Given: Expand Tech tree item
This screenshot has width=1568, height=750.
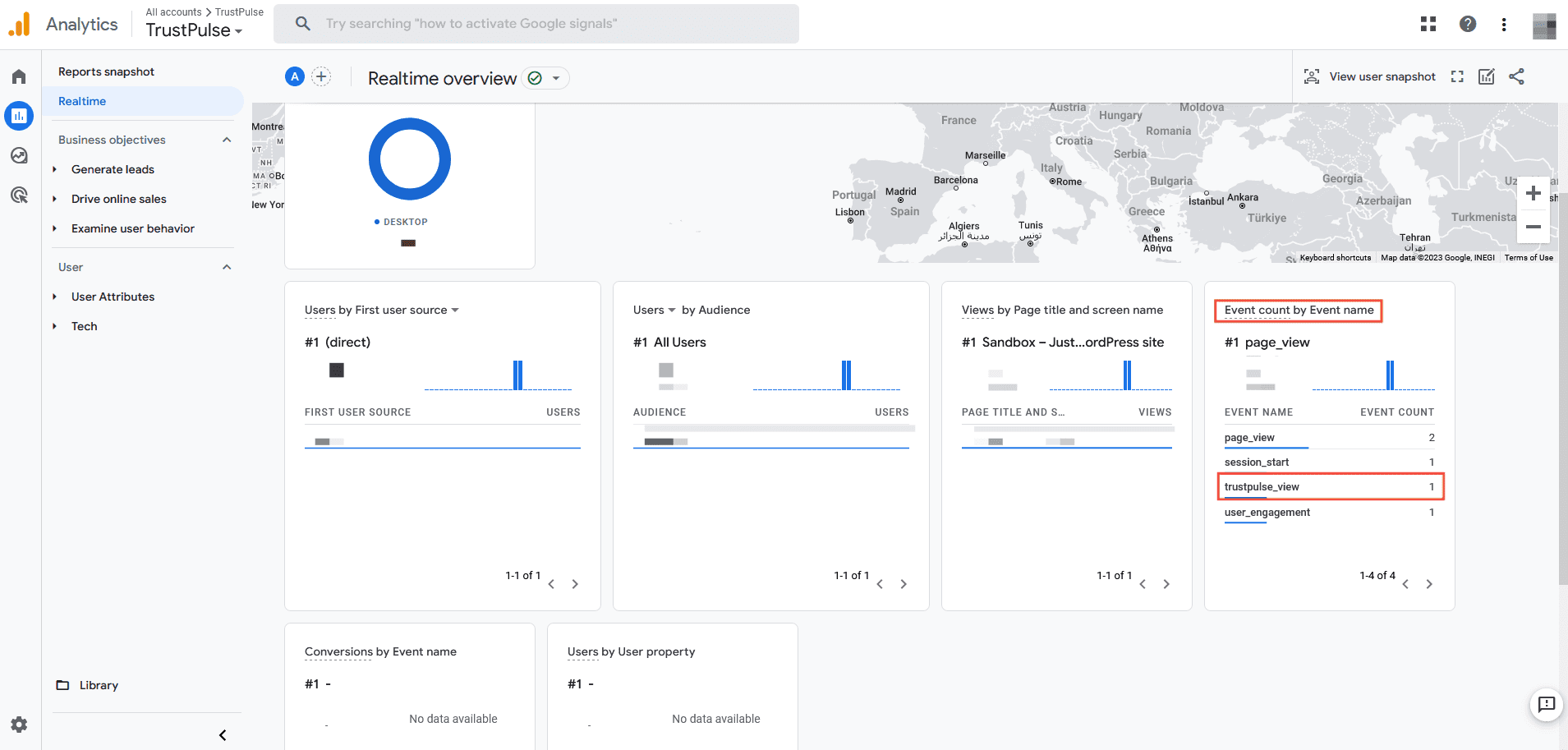Looking at the screenshot, I should [x=54, y=326].
